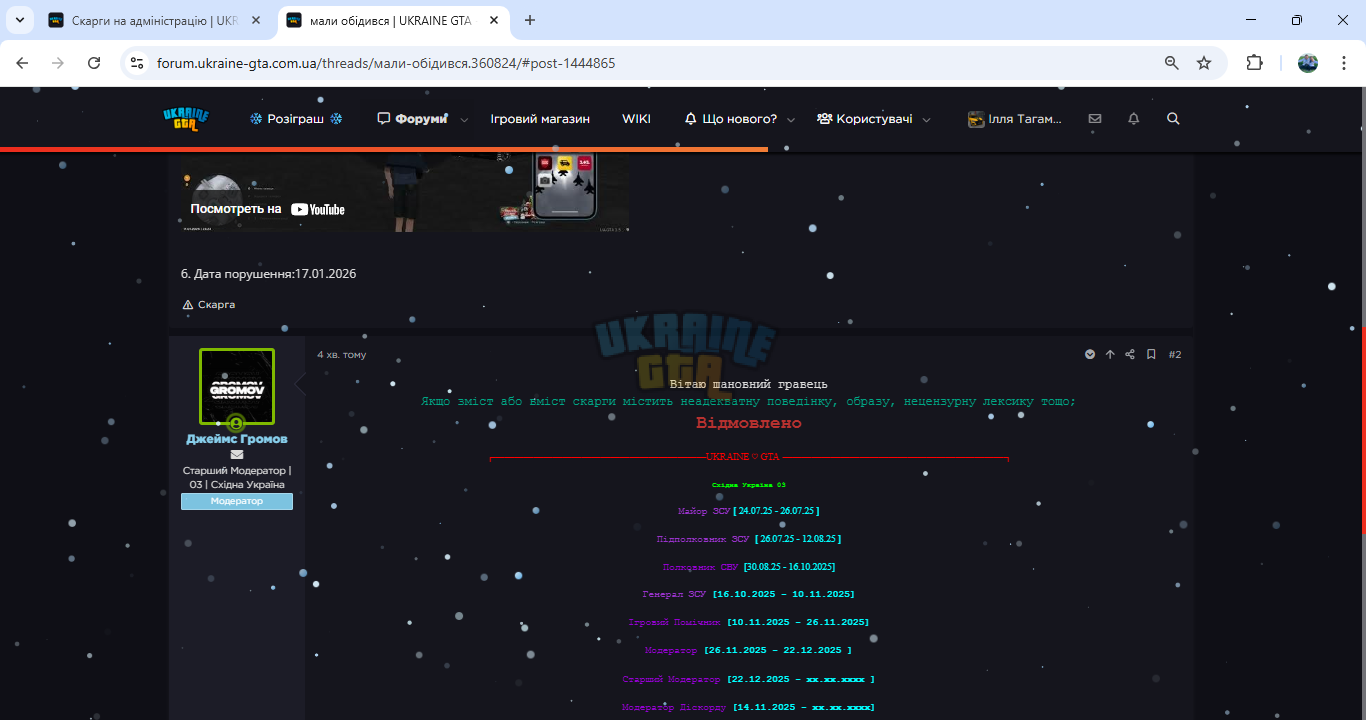The image size is (1366, 720).
Task: Click the Модератор [26.11.2025 – 22.12.2025] line
Action: click(x=749, y=650)
